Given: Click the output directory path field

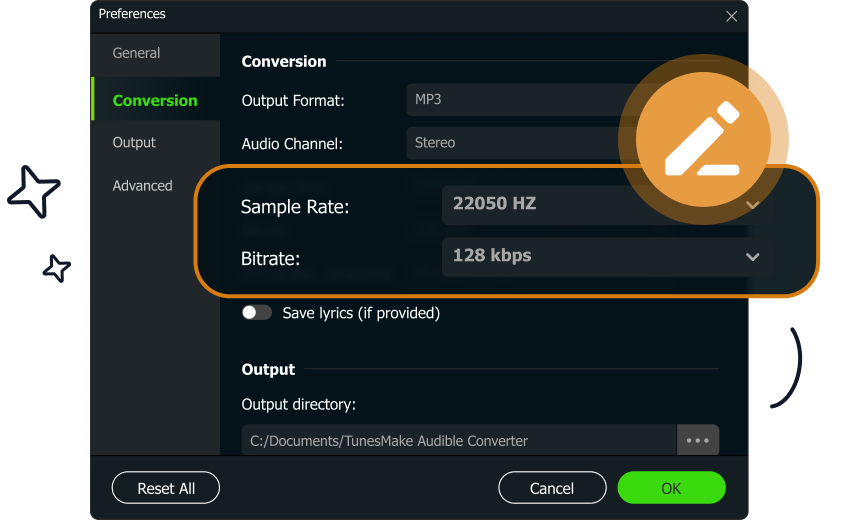Looking at the screenshot, I should click(459, 441).
